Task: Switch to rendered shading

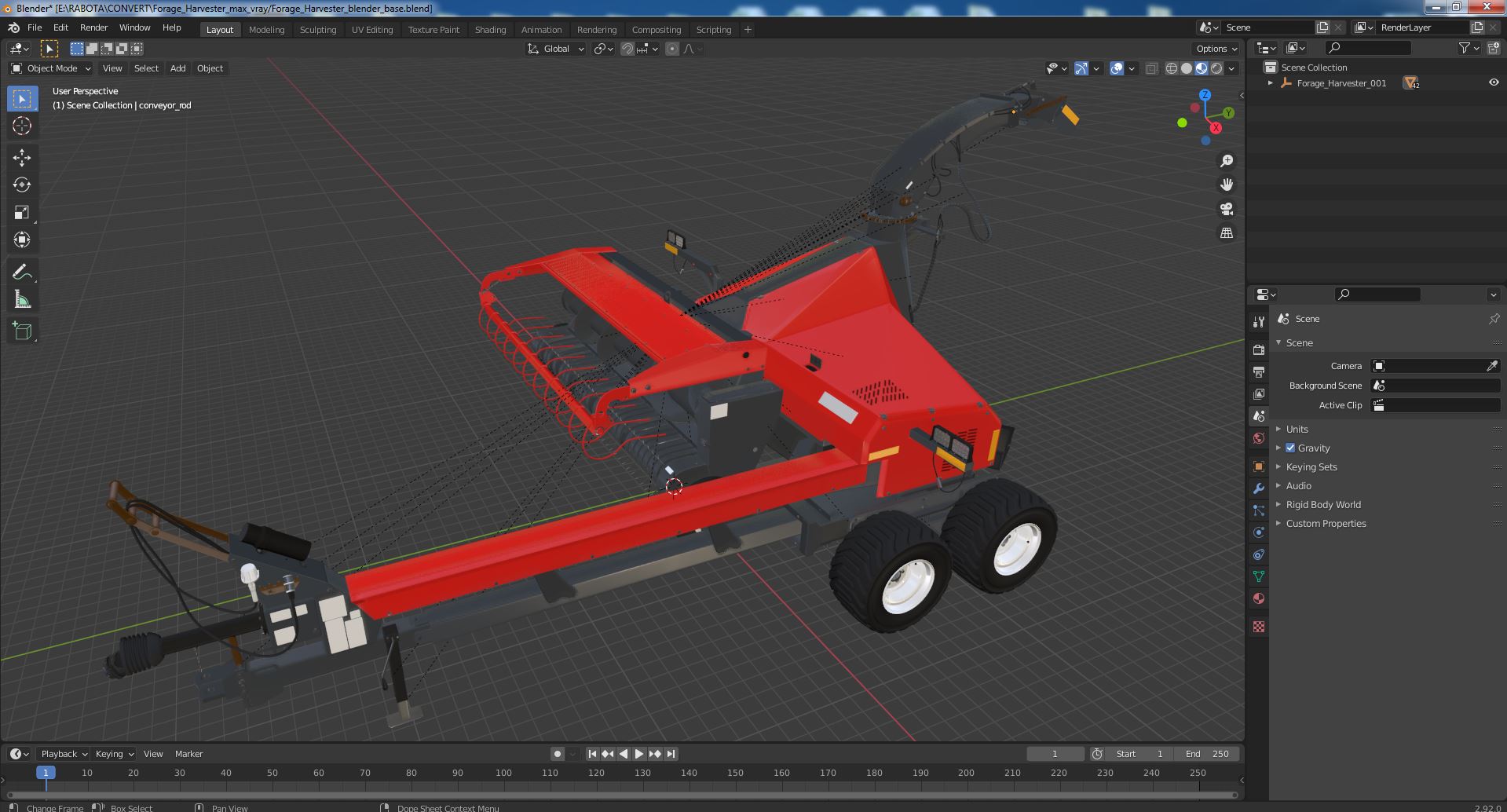Action: [1216, 68]
